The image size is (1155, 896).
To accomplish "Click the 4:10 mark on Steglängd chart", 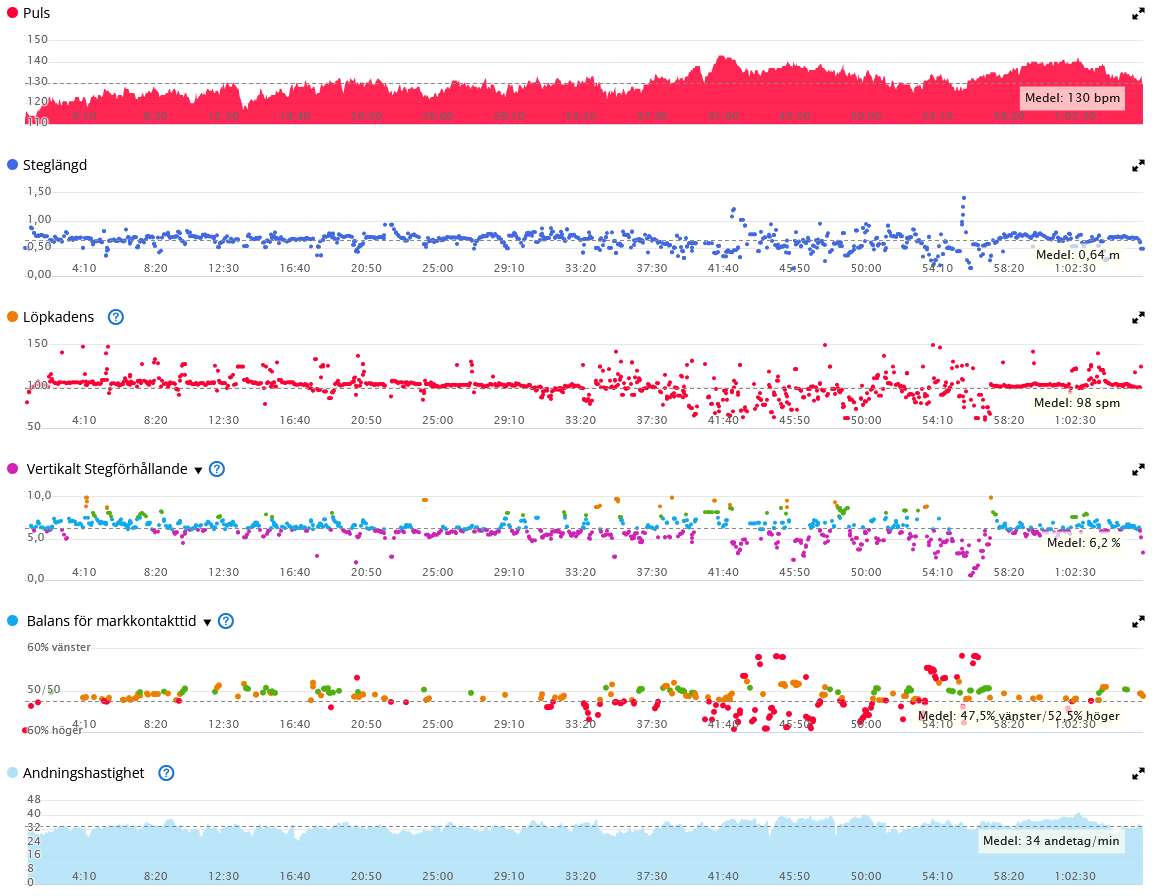I will pos(84,268).
